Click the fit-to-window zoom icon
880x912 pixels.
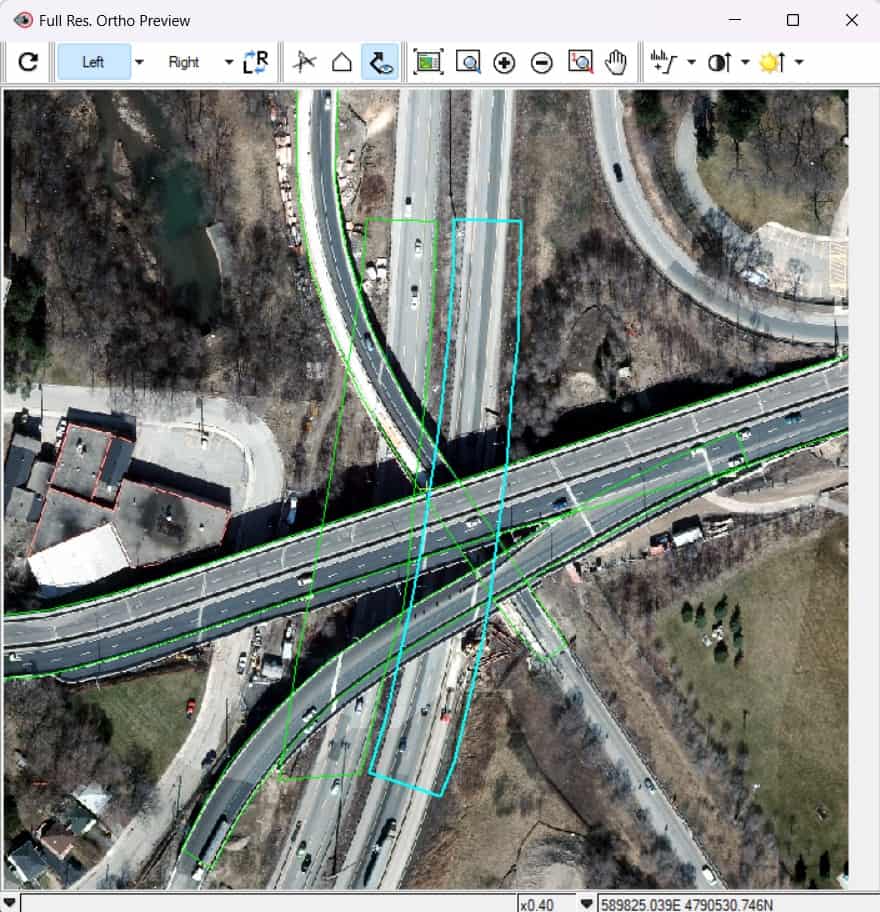pyautogui.click(x=428, y=62)
